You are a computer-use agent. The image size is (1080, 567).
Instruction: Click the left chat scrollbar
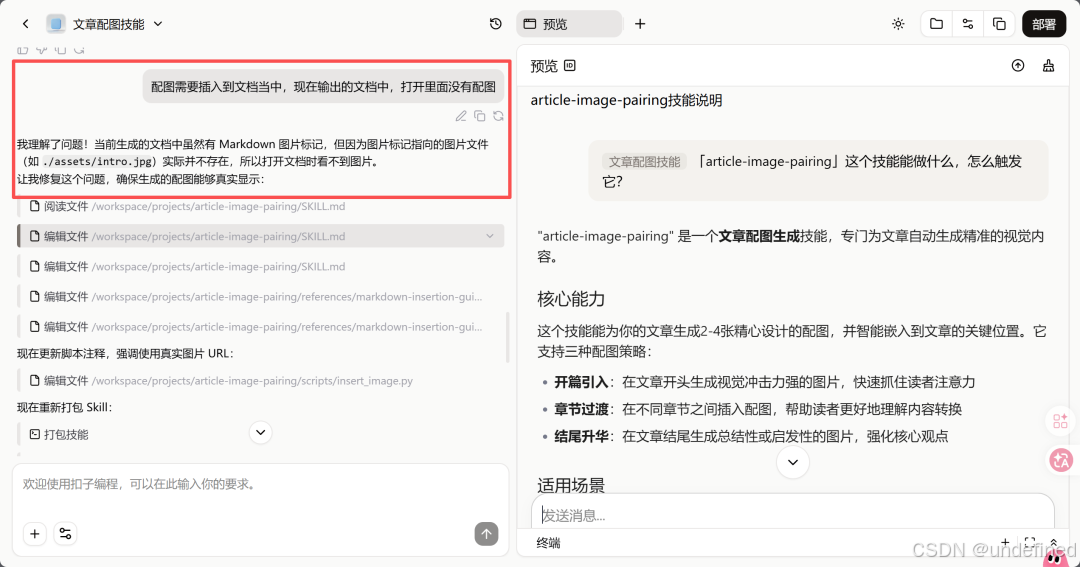click(508, 338)
